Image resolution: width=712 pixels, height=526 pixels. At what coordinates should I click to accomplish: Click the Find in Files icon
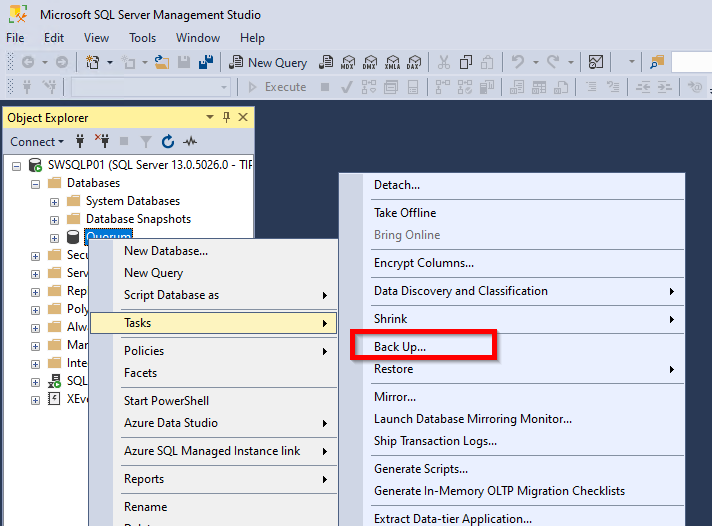(657, 62)
